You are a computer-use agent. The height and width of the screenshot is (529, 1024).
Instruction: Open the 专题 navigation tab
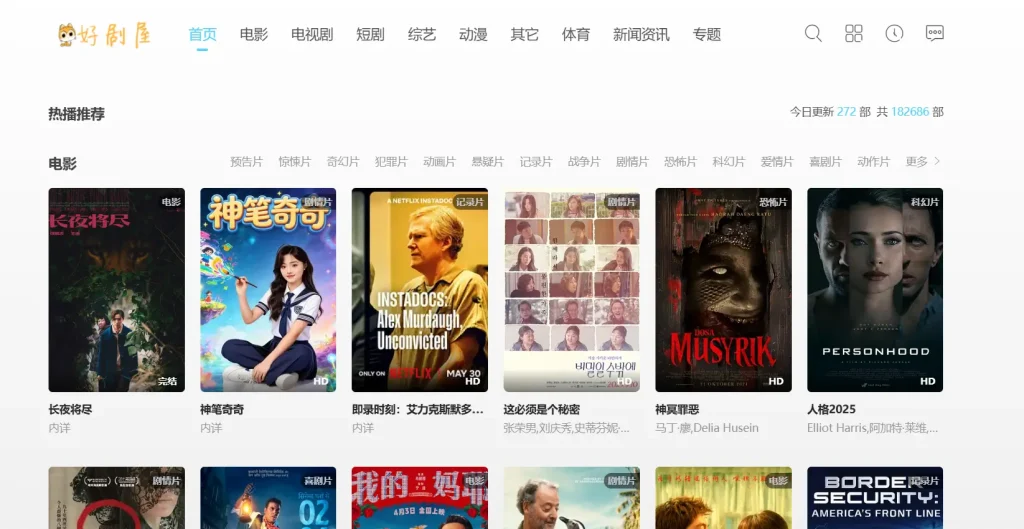pyautogui.click(x=707, y=35)
